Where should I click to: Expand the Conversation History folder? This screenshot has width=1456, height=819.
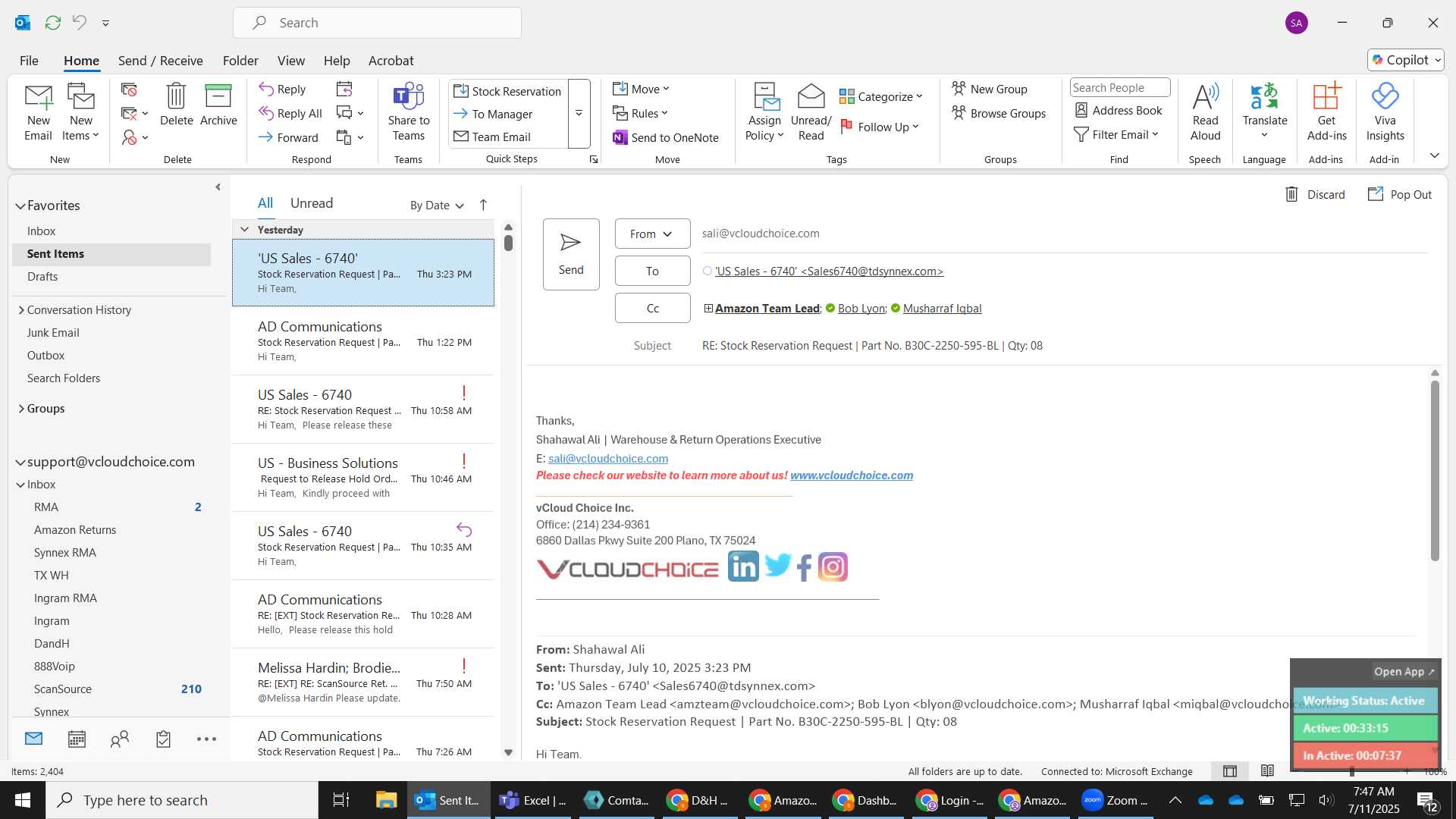[x=21, y=309]
